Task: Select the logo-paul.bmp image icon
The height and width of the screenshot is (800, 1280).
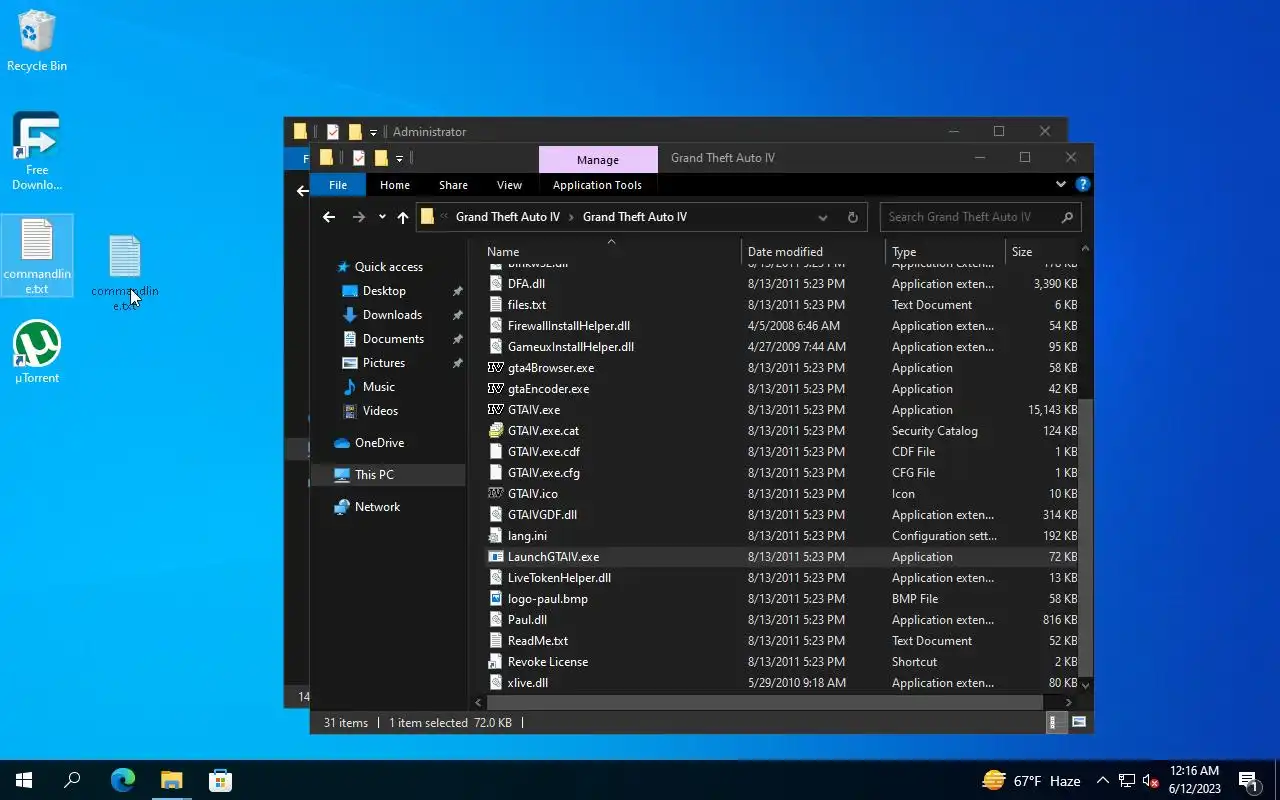Action: tap(495, 599)
